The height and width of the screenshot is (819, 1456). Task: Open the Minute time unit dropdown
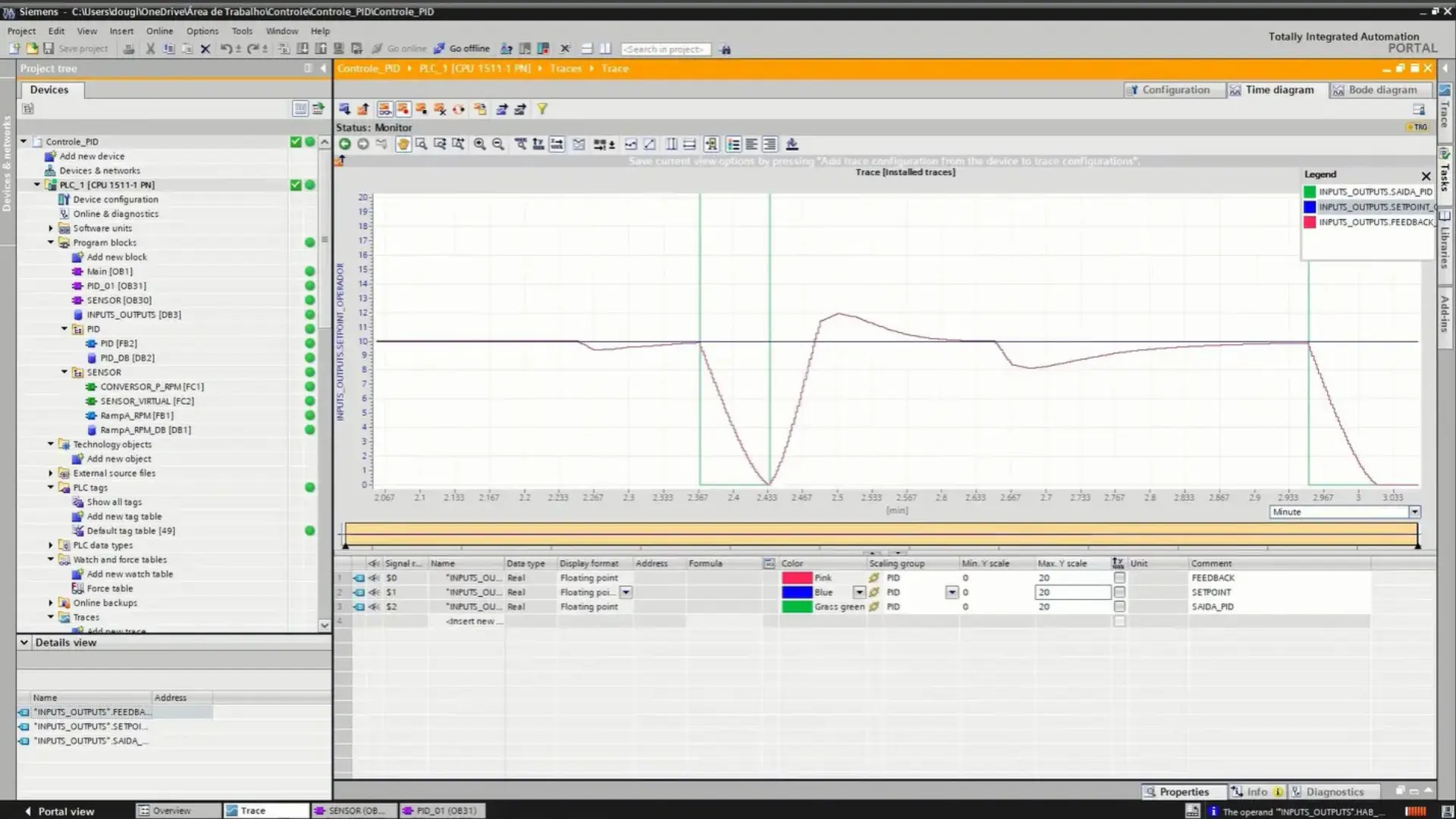point(1414,513)
